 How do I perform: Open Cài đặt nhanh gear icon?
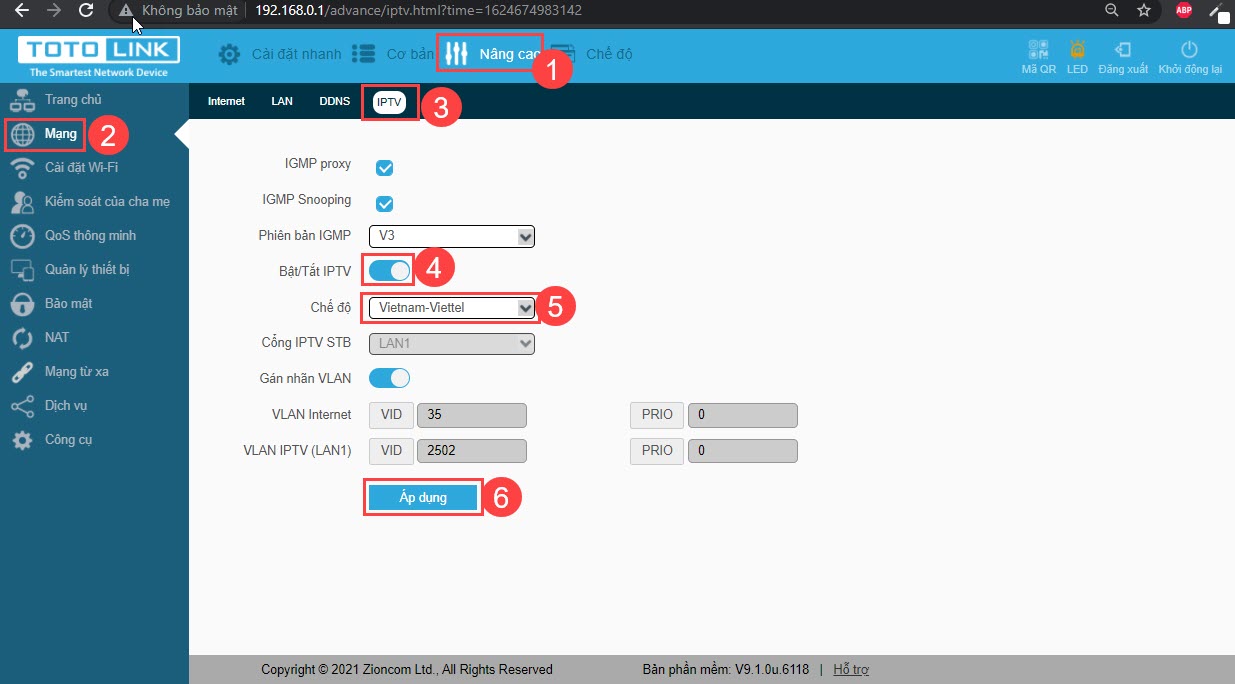click(x=229, y=54)
